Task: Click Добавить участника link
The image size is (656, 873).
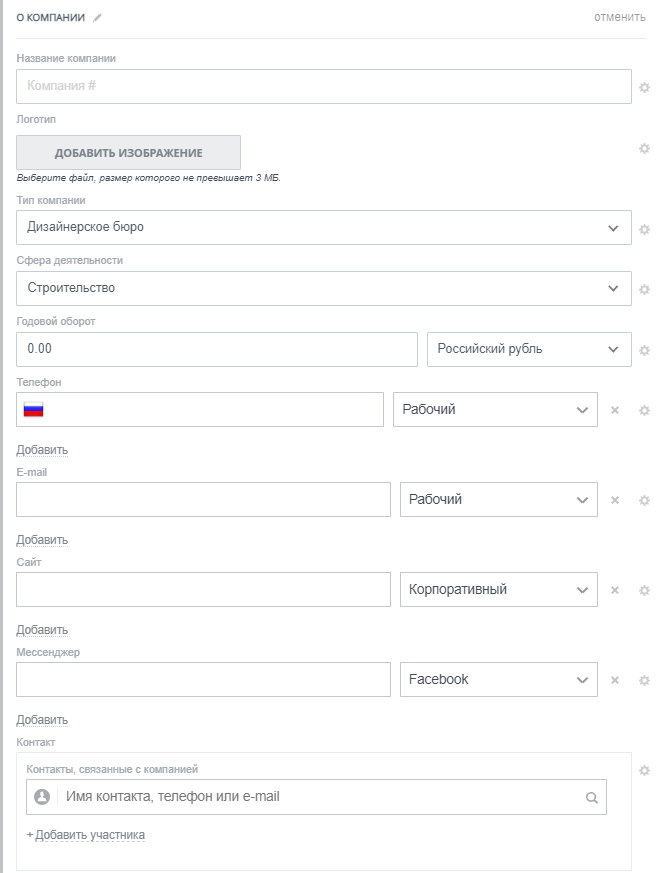Action: coord(89,835)
